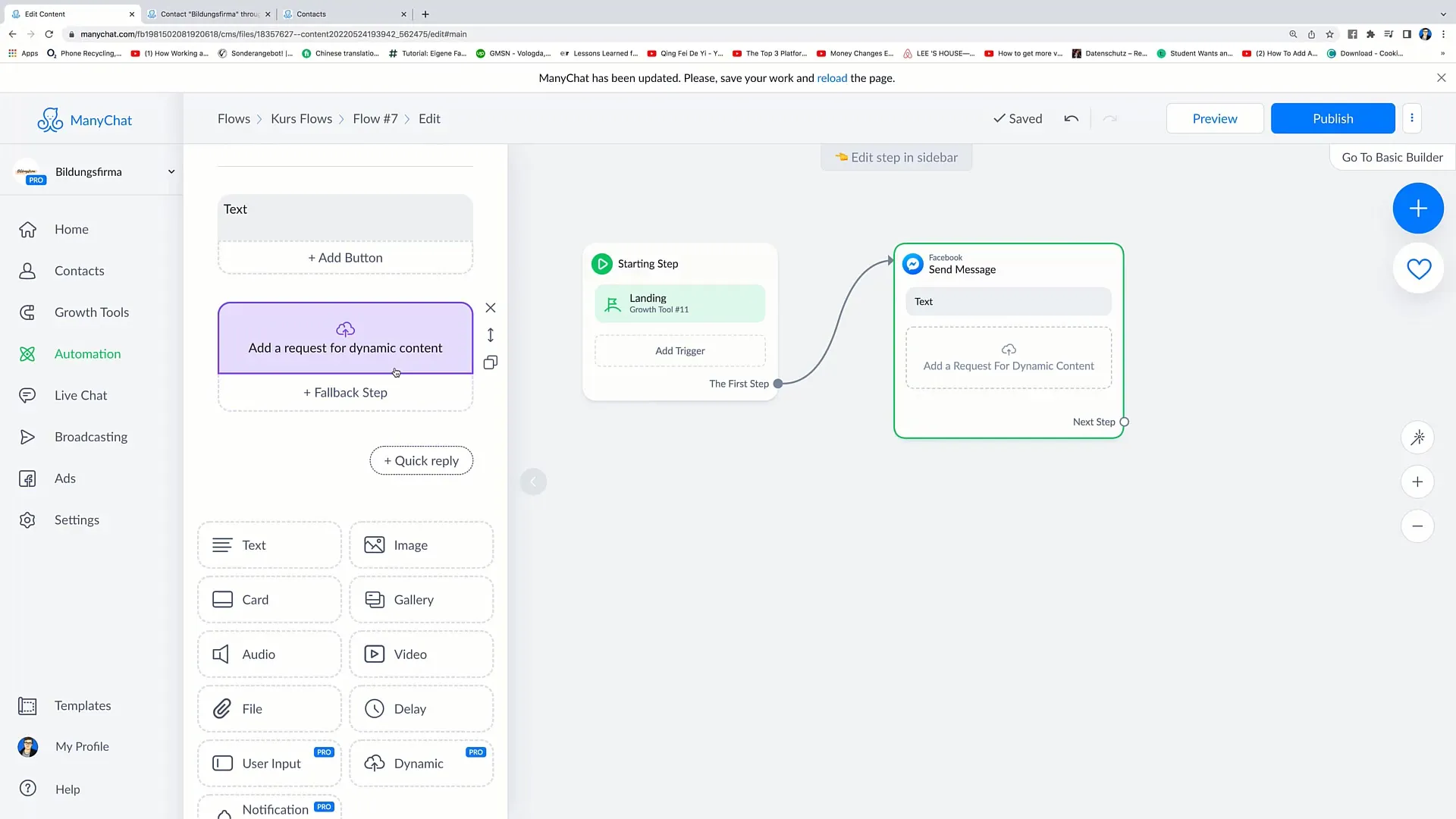Click the Dynamic content upload icon

pos(345,328)
